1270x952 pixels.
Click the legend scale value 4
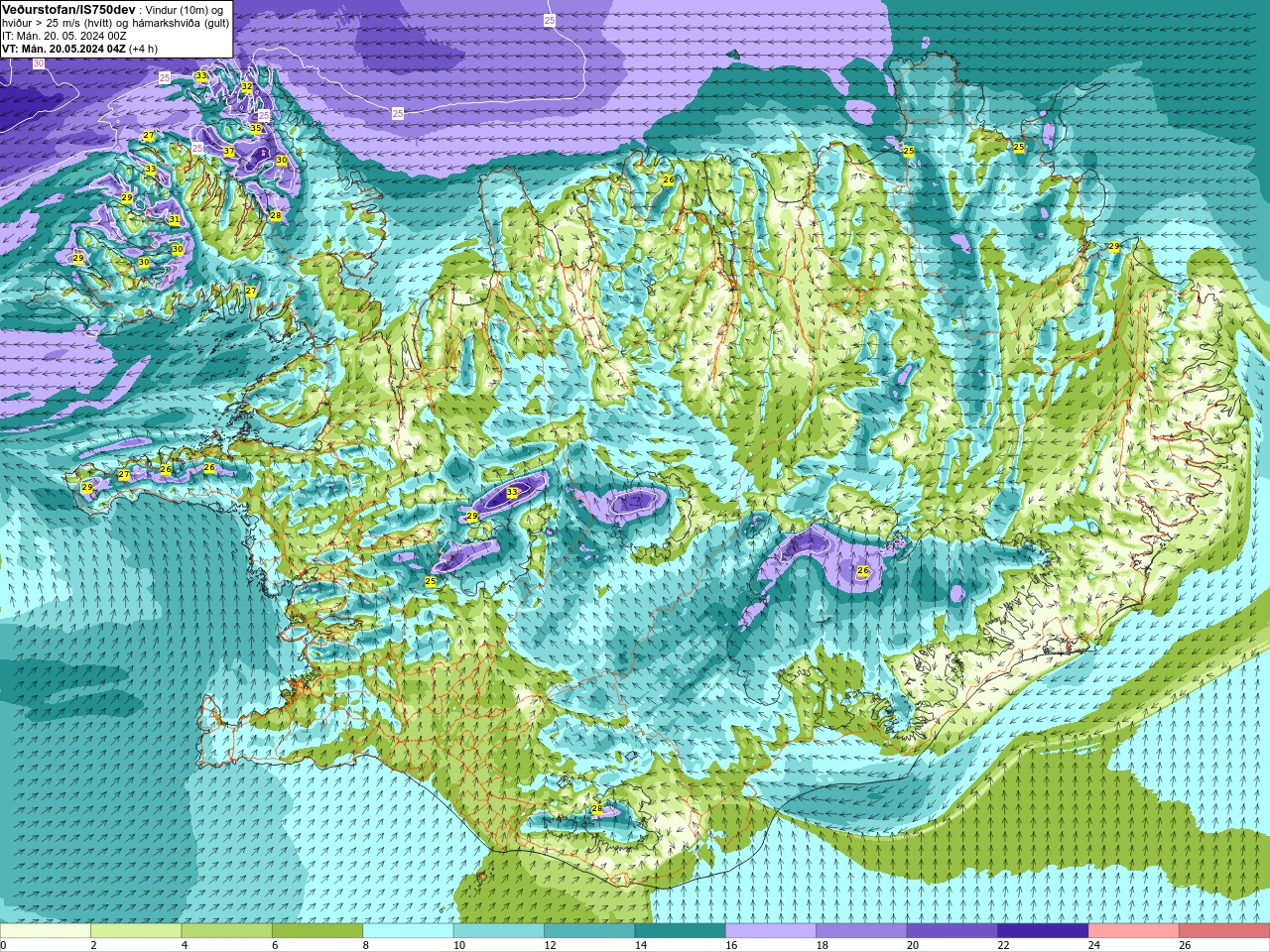tap(184, 945)
